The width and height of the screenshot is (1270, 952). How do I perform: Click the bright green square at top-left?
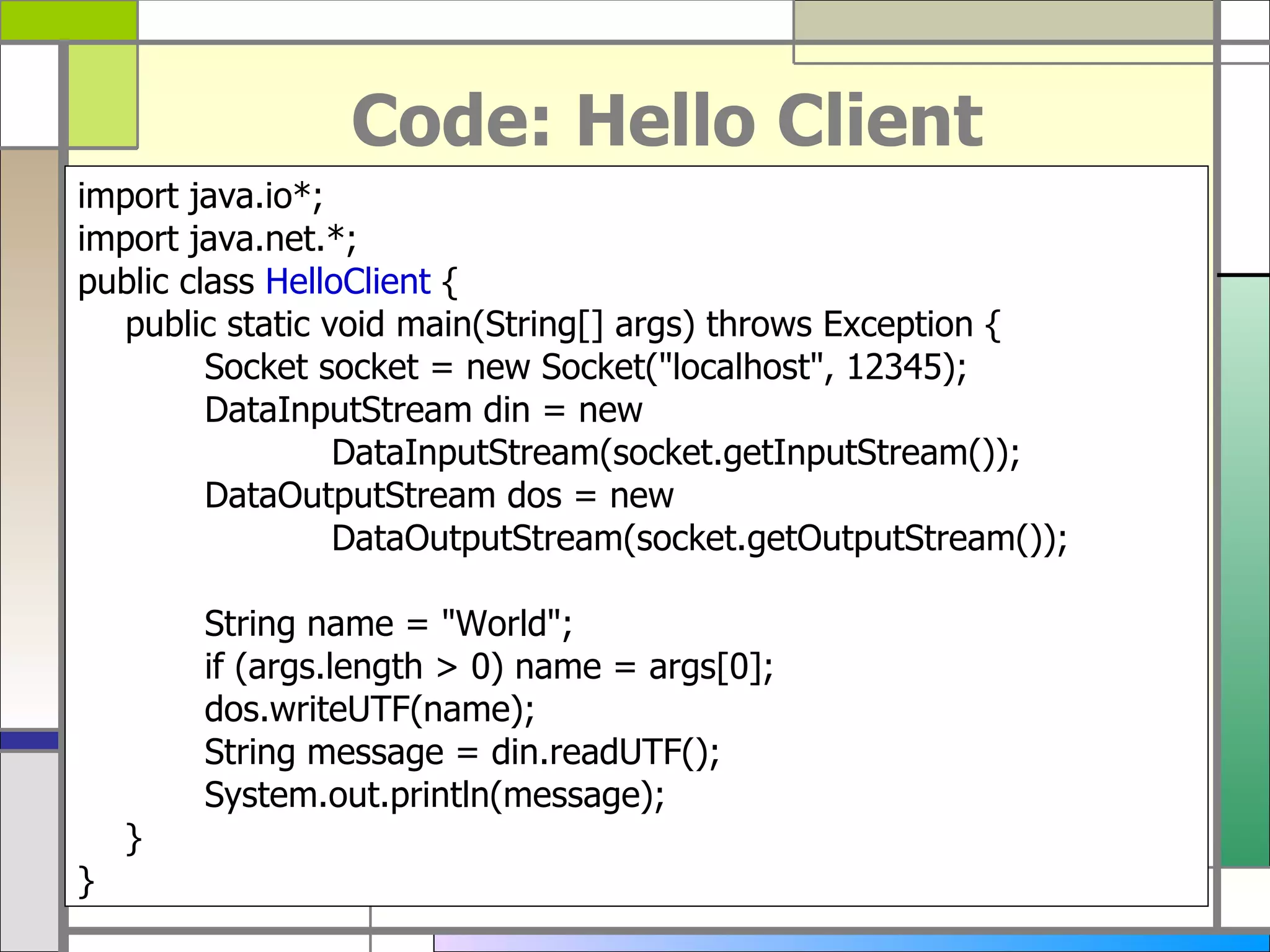(68, 20)
